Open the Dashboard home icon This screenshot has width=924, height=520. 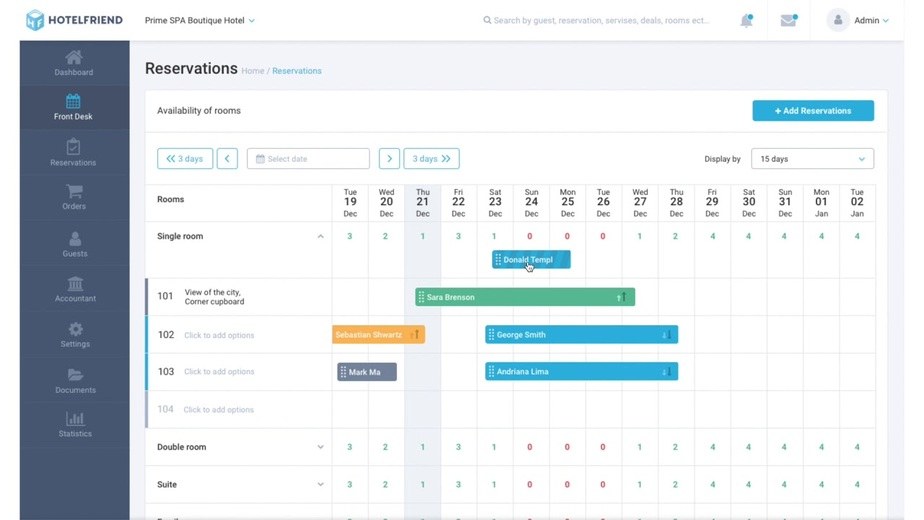coord(74,58)
